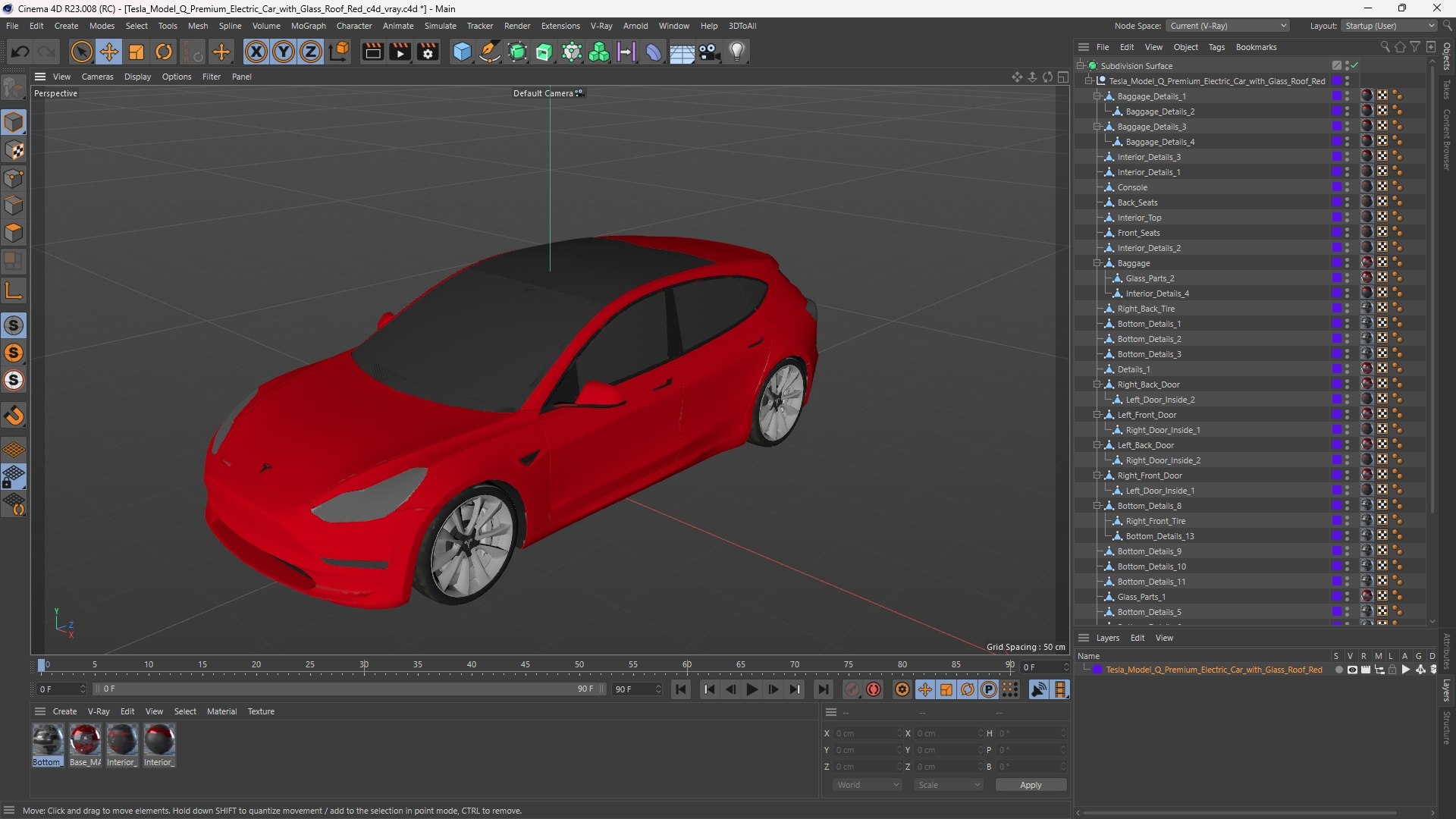Image resolution: width=1456 pixels, height=819 pixels.
Task: Click the Undo arrow icon
Action: [20, 52]
